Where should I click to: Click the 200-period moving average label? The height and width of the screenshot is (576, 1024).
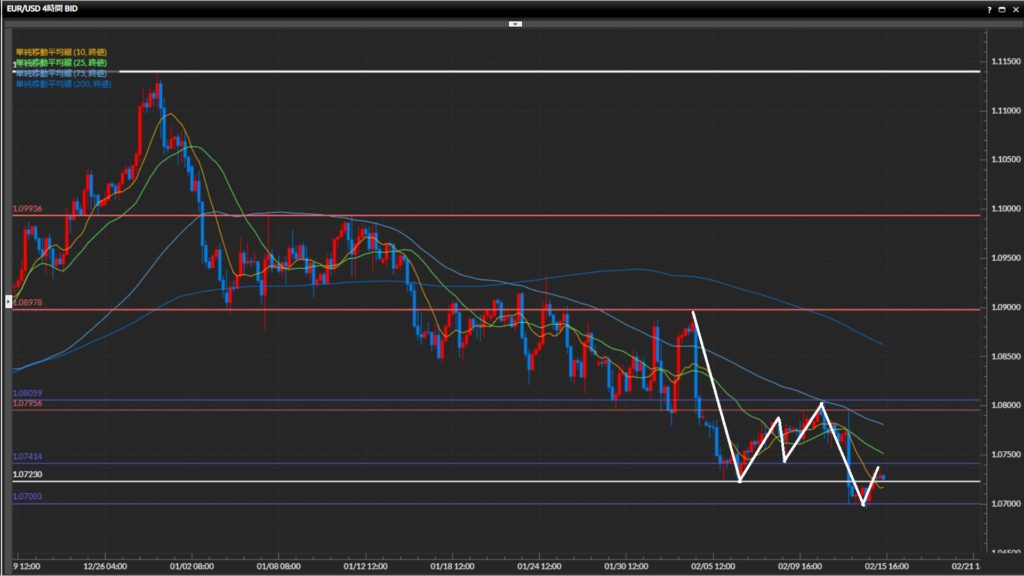tap(63, 84)
